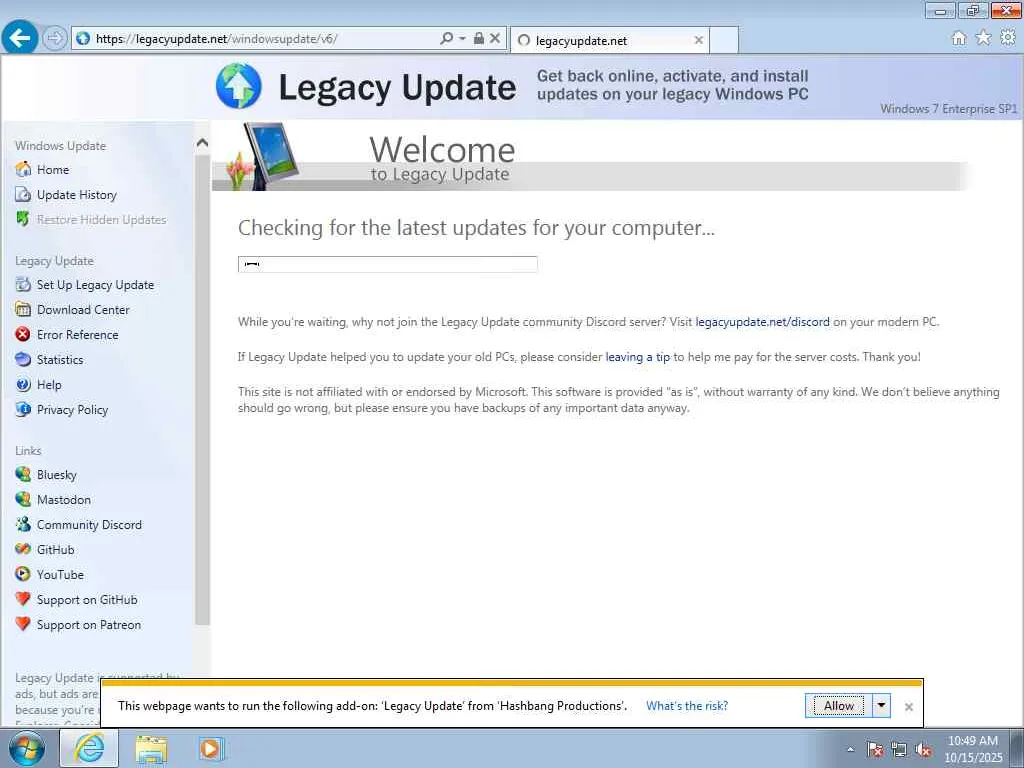
Task: Allow the Legacy Update add-on
Action: 838,705
